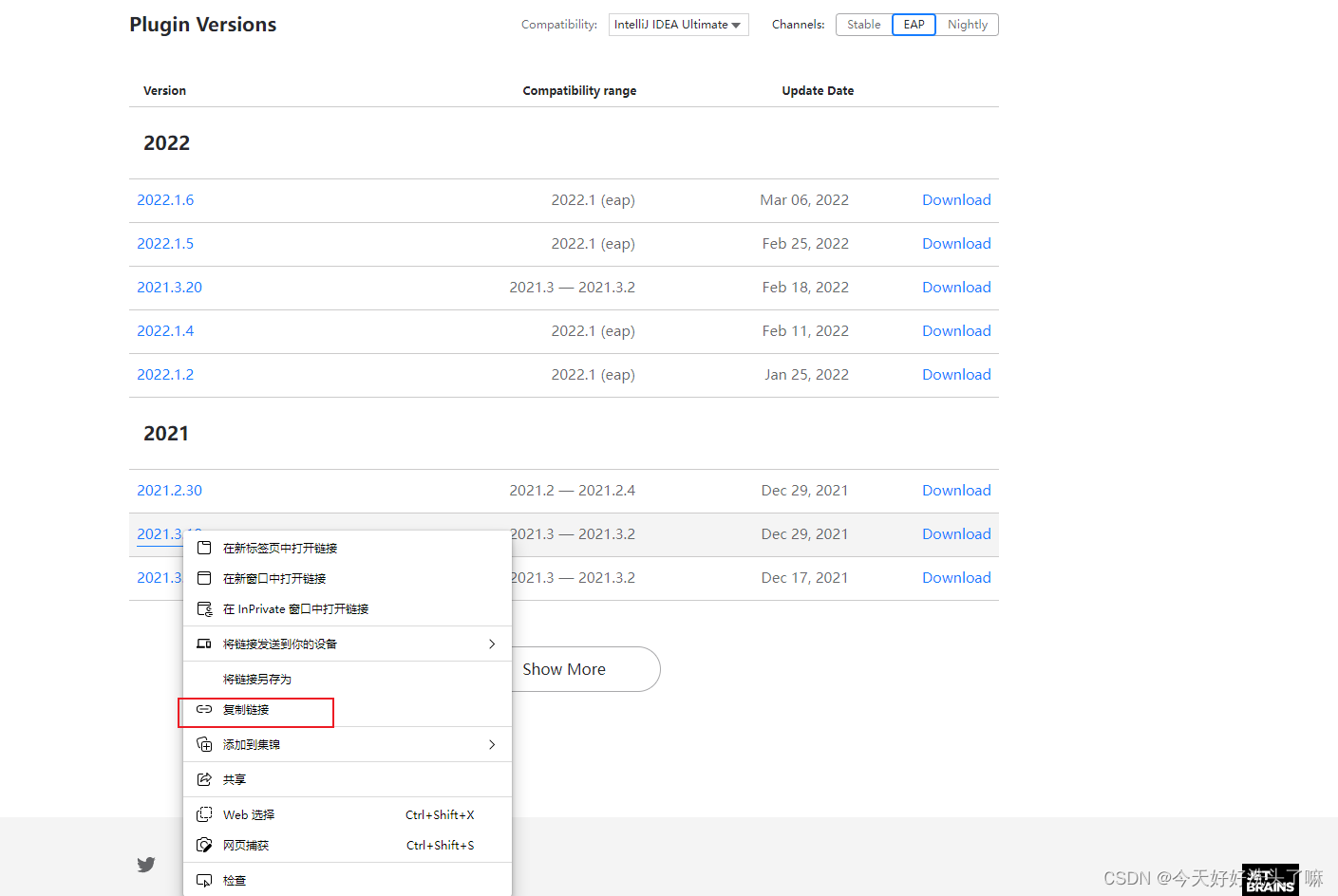The image size is (1338, 896).
Task: Open the IntelliJ IDEA Ultimate compatibility dropdown
Action: coord(678,25)
